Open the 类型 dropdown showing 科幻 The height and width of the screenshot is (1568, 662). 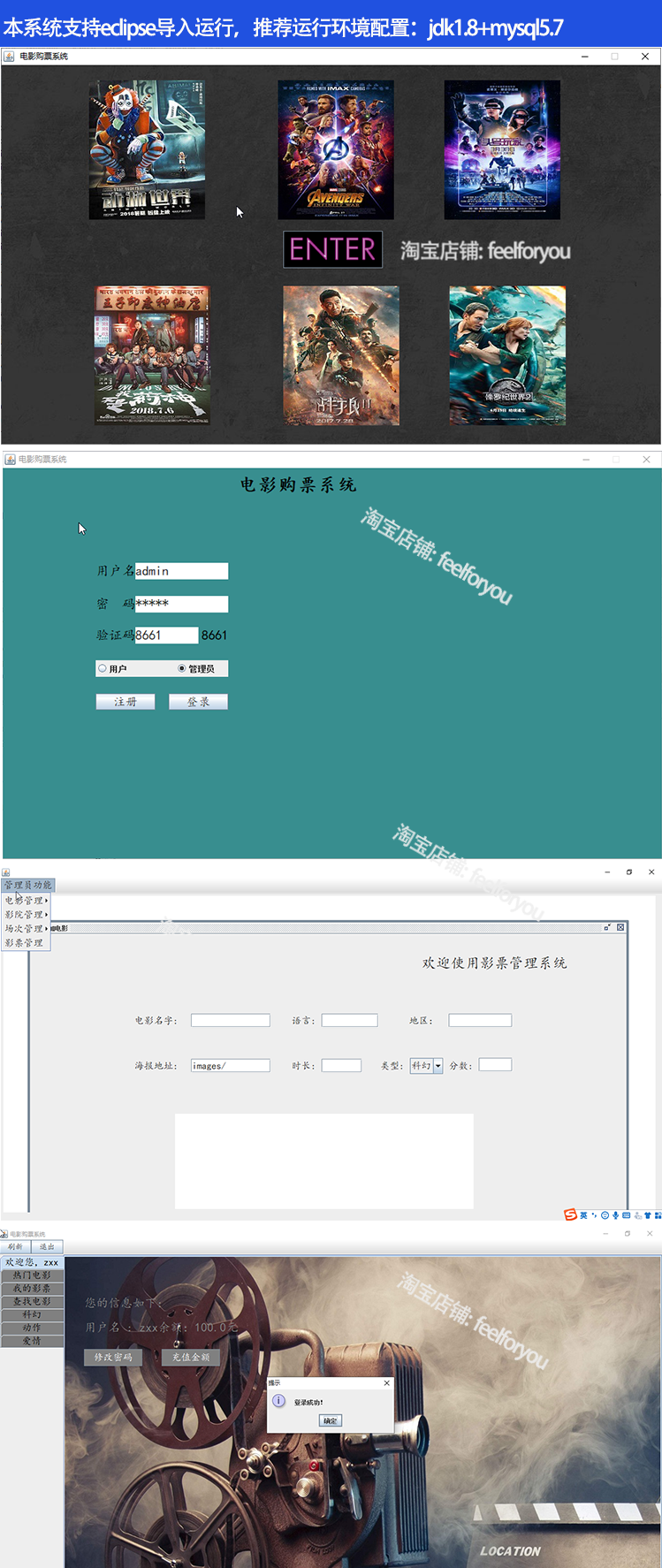(x=426, y=1066)
